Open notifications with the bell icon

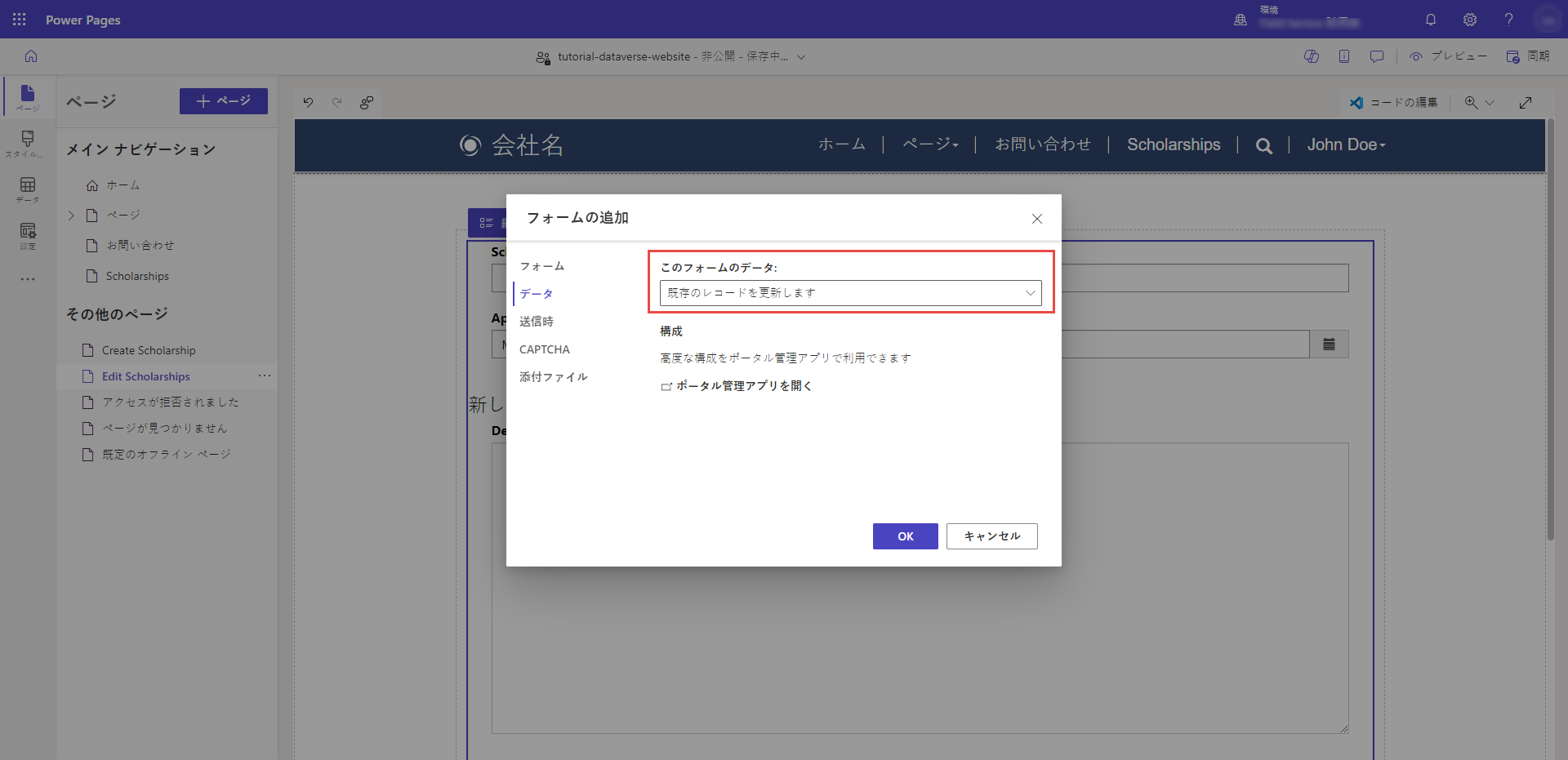tap(1431, 20)
